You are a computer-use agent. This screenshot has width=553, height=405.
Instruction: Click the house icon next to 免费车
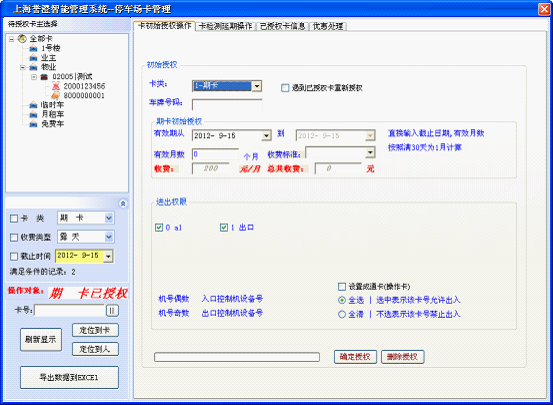33,124
